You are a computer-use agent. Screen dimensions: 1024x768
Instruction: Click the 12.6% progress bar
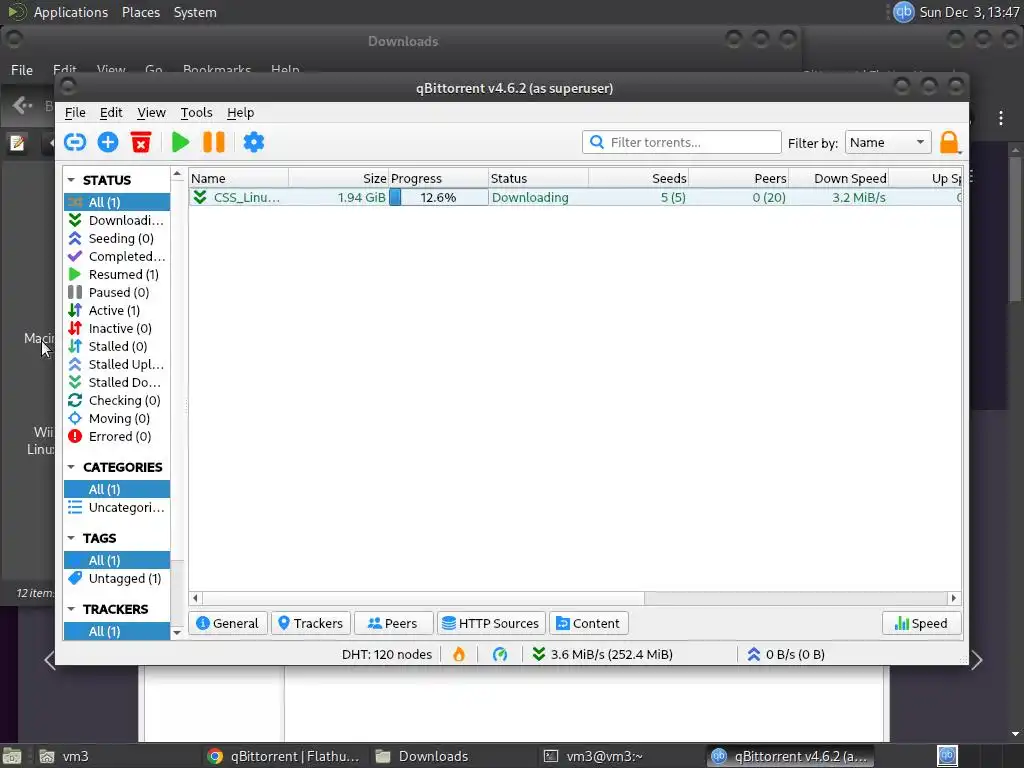pos(438,197)
